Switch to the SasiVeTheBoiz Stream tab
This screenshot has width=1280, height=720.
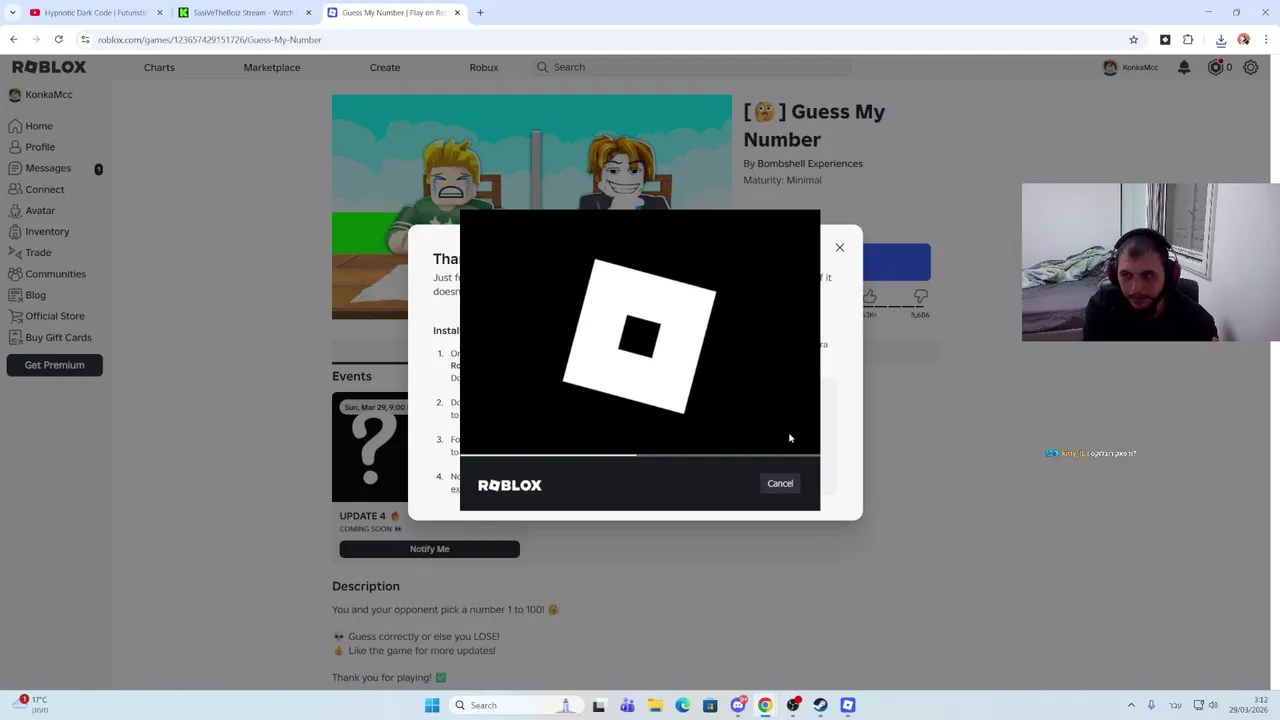point(243,13)
